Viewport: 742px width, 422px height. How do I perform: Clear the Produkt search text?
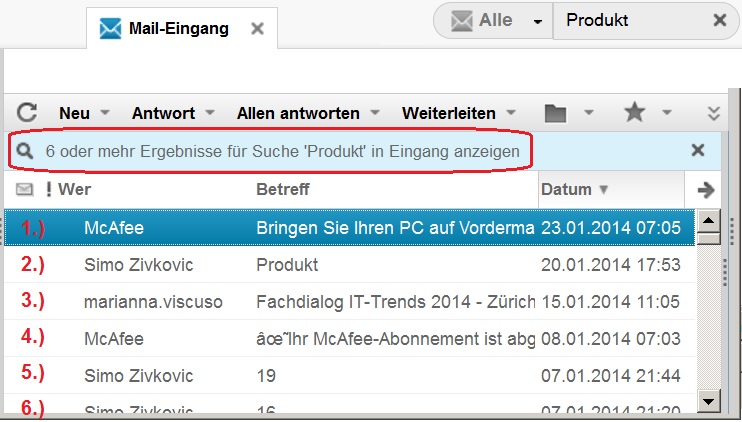click(x=719, y=20)
